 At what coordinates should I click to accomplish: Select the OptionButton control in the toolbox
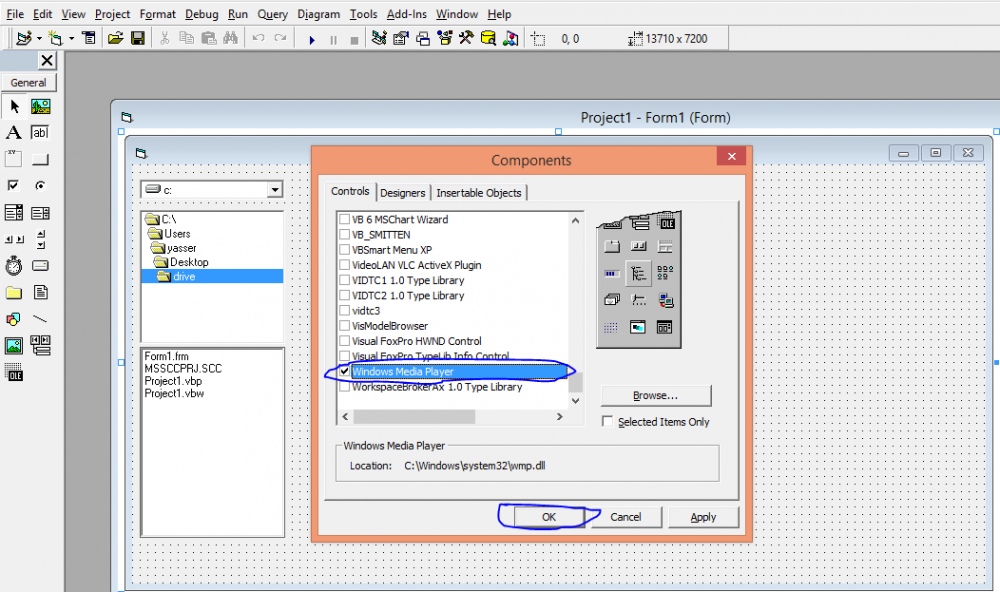point(40,186)
